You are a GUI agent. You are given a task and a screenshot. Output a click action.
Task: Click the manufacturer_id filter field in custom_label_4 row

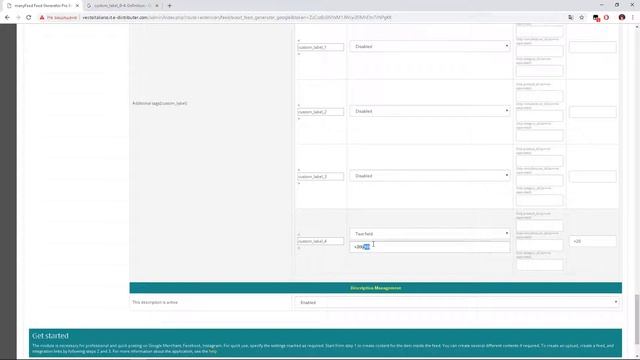point(540,245)
